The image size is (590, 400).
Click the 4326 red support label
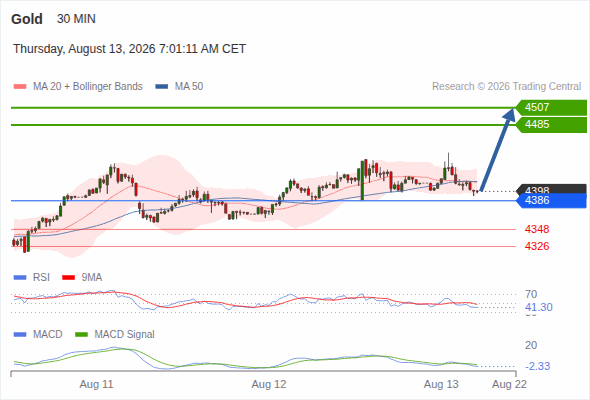537,246
